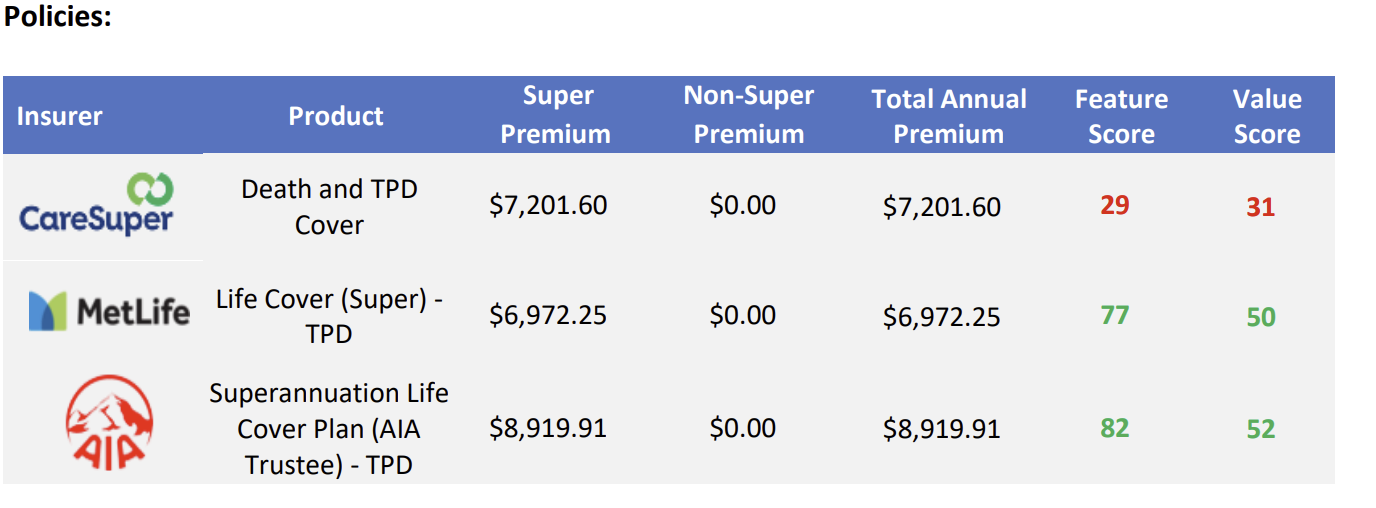The image size is (1376, 508).
Task: Select the Product column header
Action: (336, 116)
